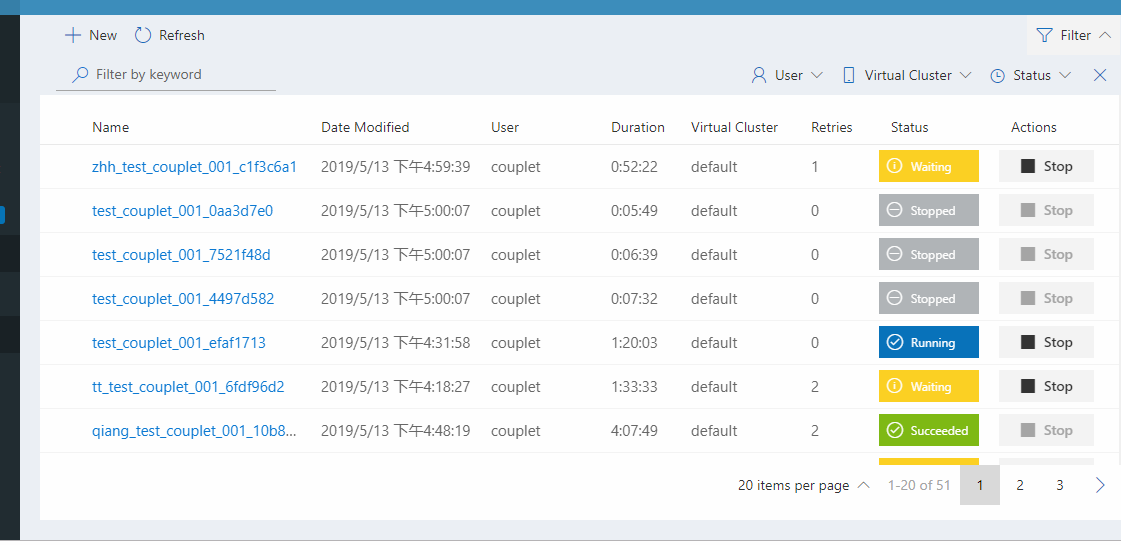Clear filters with the X icon

coord(1100,75)
